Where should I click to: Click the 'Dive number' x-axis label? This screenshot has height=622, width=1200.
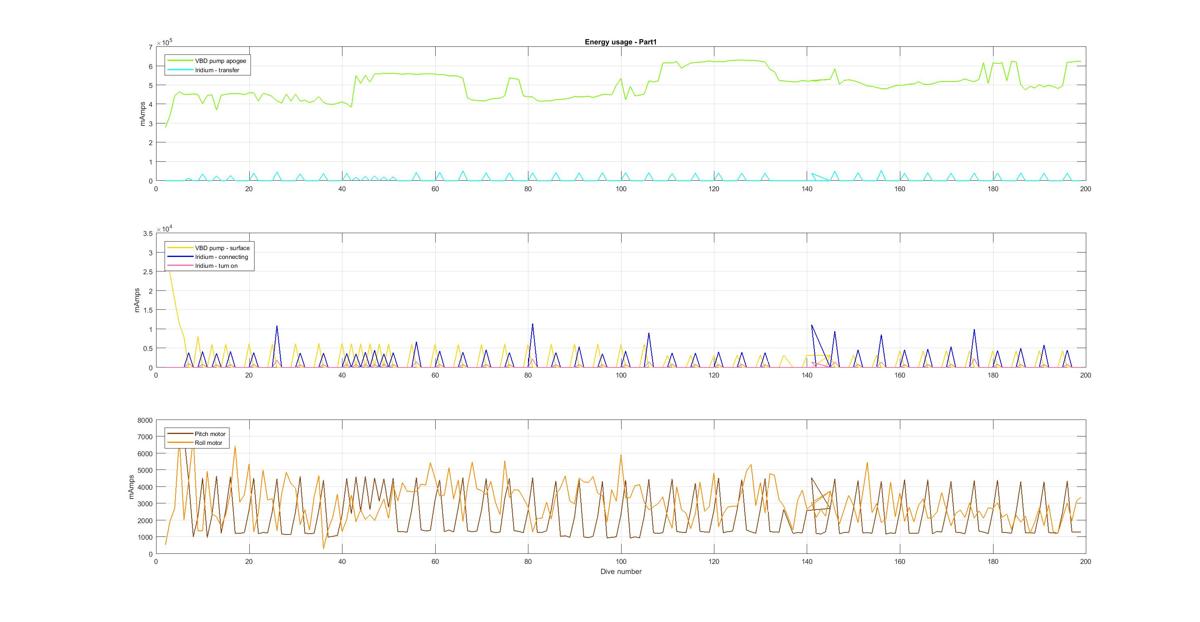pos(621,572)
